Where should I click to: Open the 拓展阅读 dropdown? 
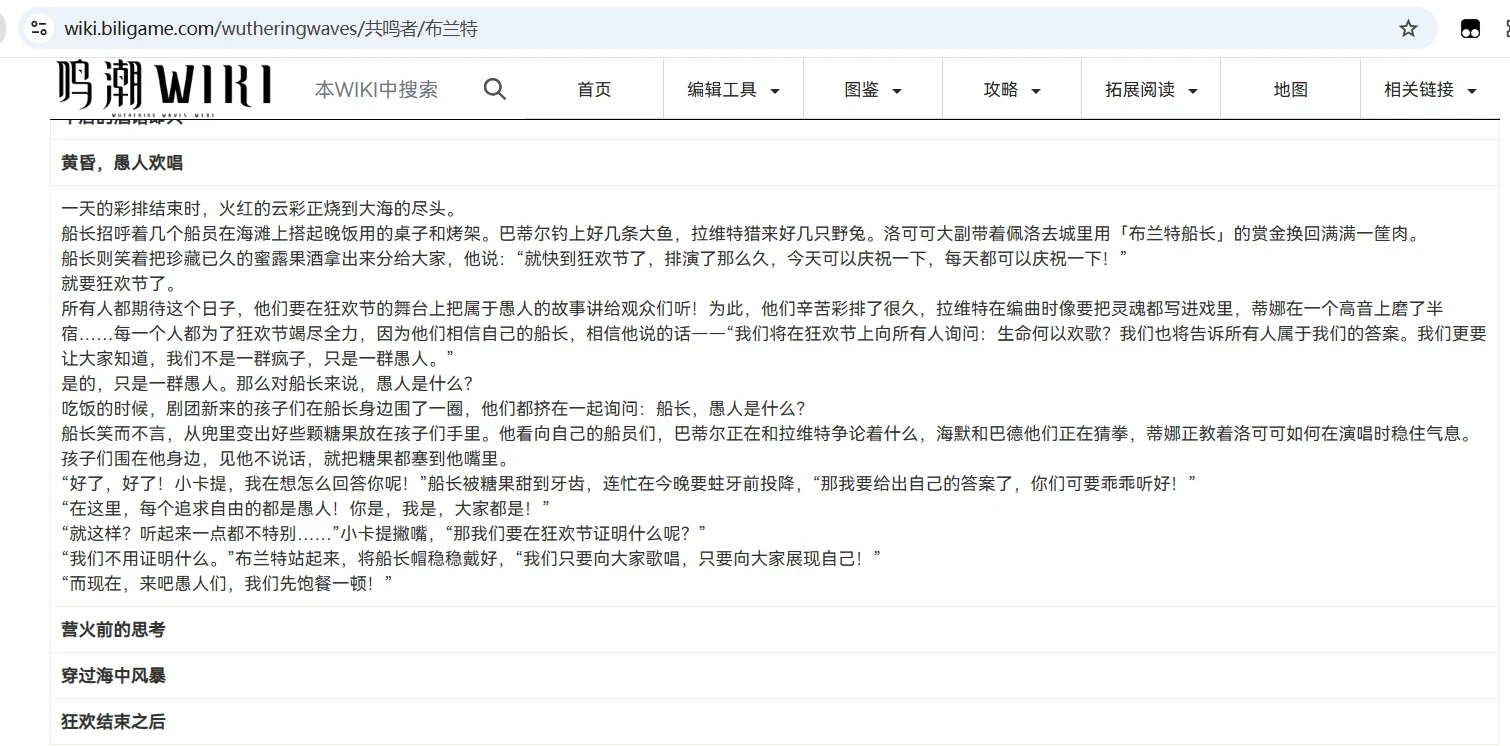click(x=1150, y=90)
